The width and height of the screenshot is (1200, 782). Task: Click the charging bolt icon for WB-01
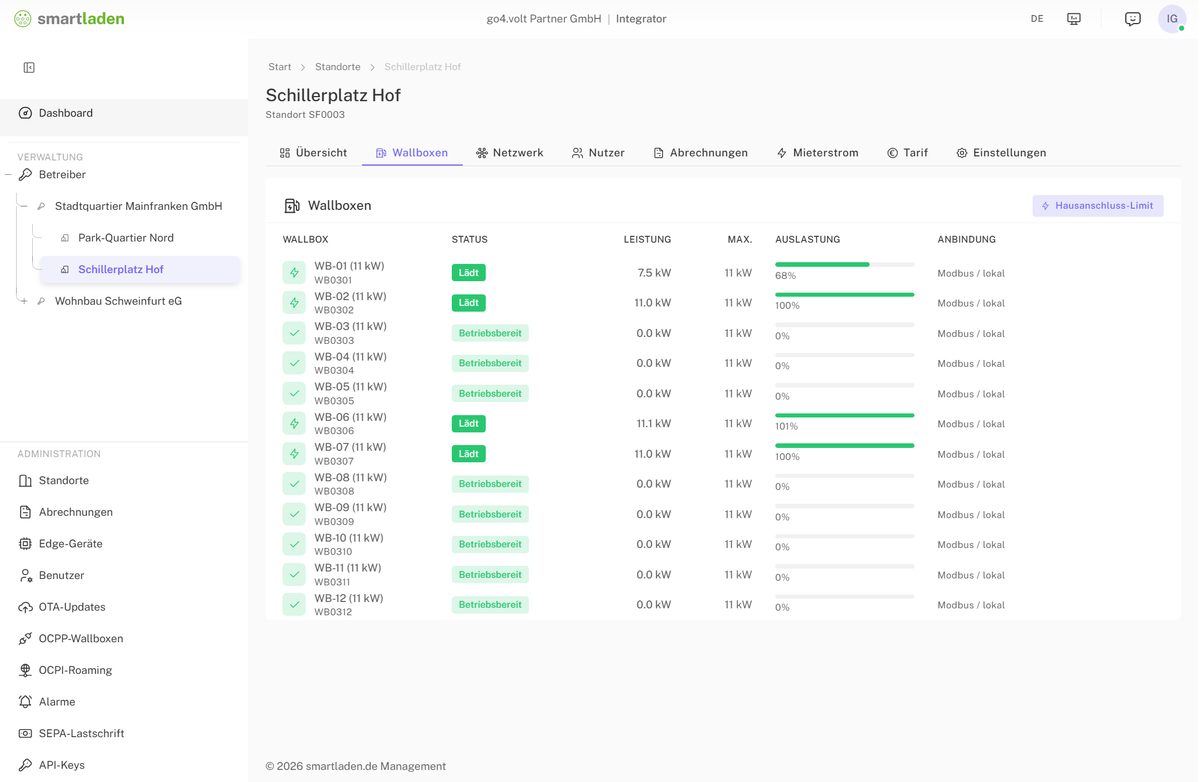pyautogui.click(x=294, y=272)
